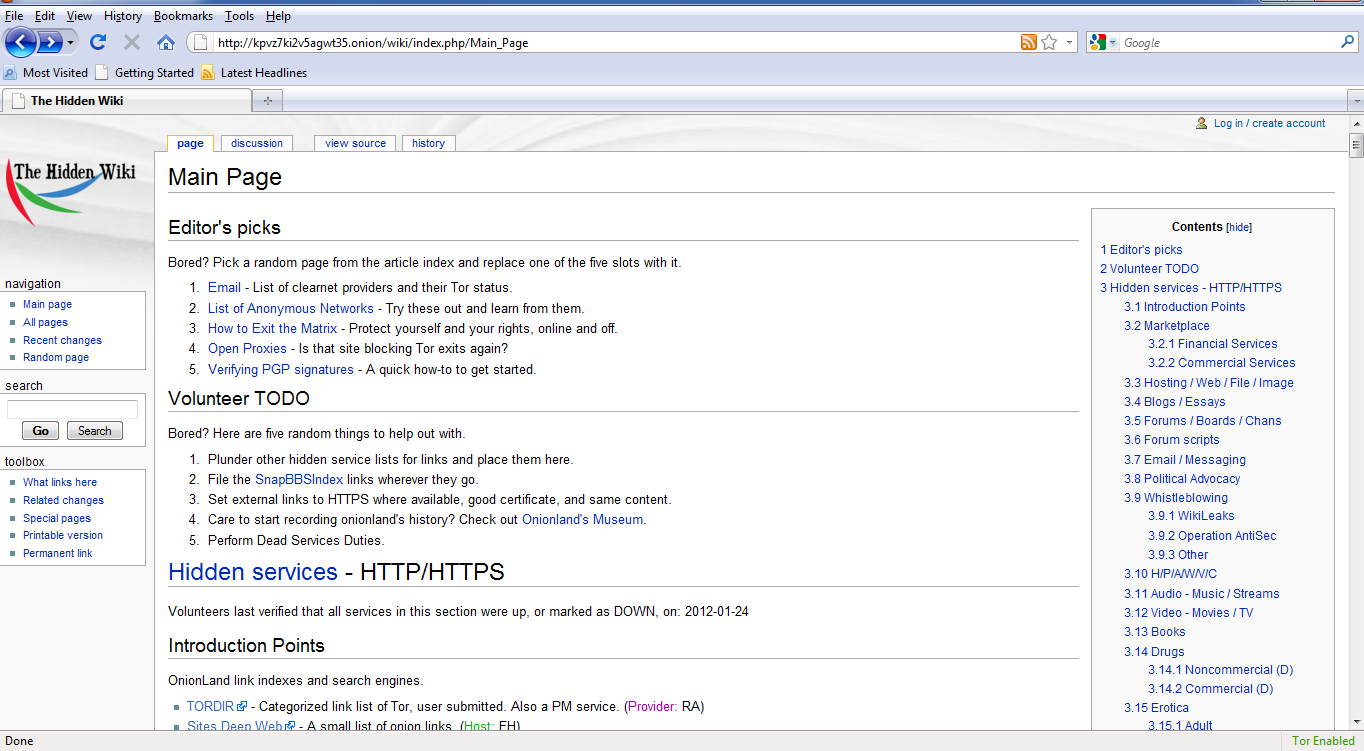
Task: Open the Email editor's pick link
Action: pos(224,288)
